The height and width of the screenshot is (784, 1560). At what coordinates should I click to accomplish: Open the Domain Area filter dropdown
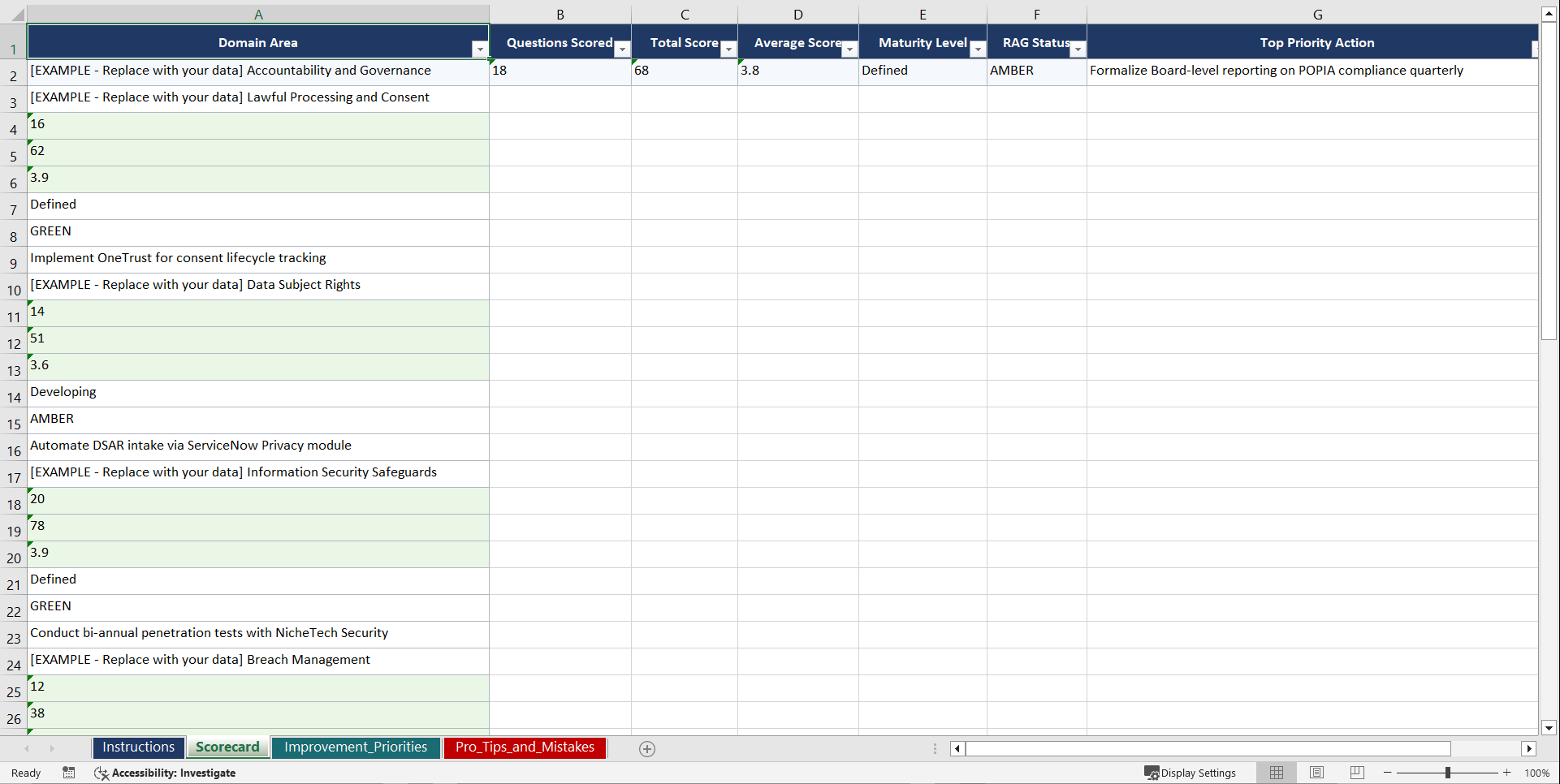(x=479, y=49)
